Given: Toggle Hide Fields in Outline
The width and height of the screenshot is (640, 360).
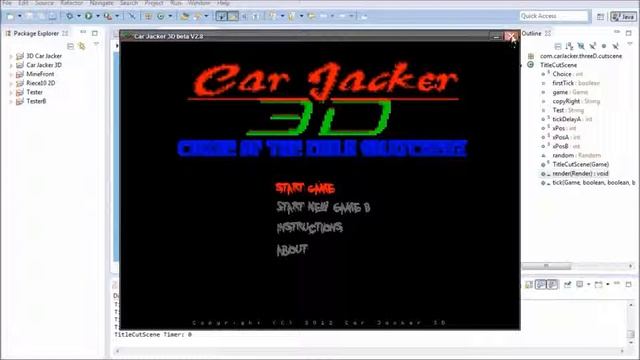Looking at the screenshot, I should tap(581, 46).
